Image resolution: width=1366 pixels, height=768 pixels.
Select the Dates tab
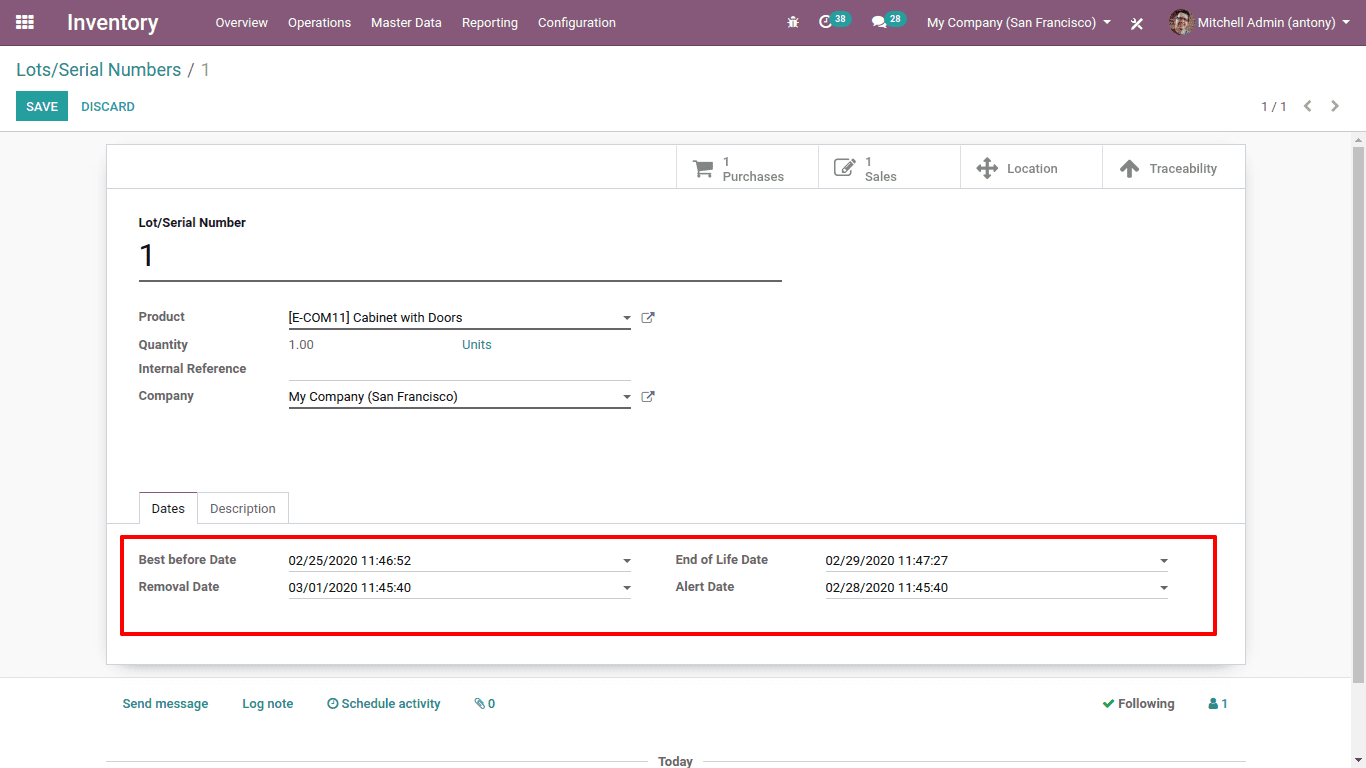[168, 508]
